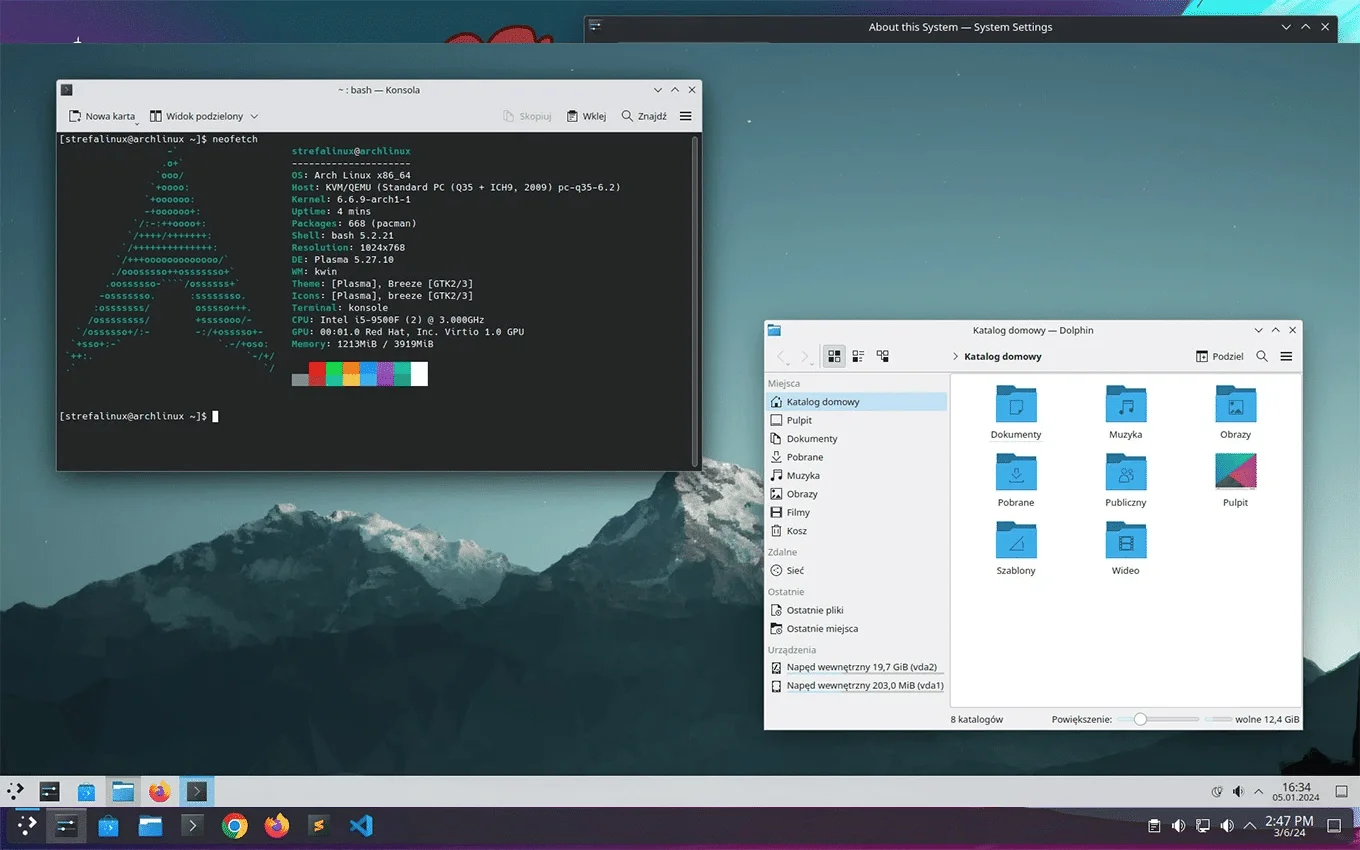The width and height of the screenshot is (1360, 850).
Task: Toggle tree view mode in Dolphin
Action: point(882,356)
